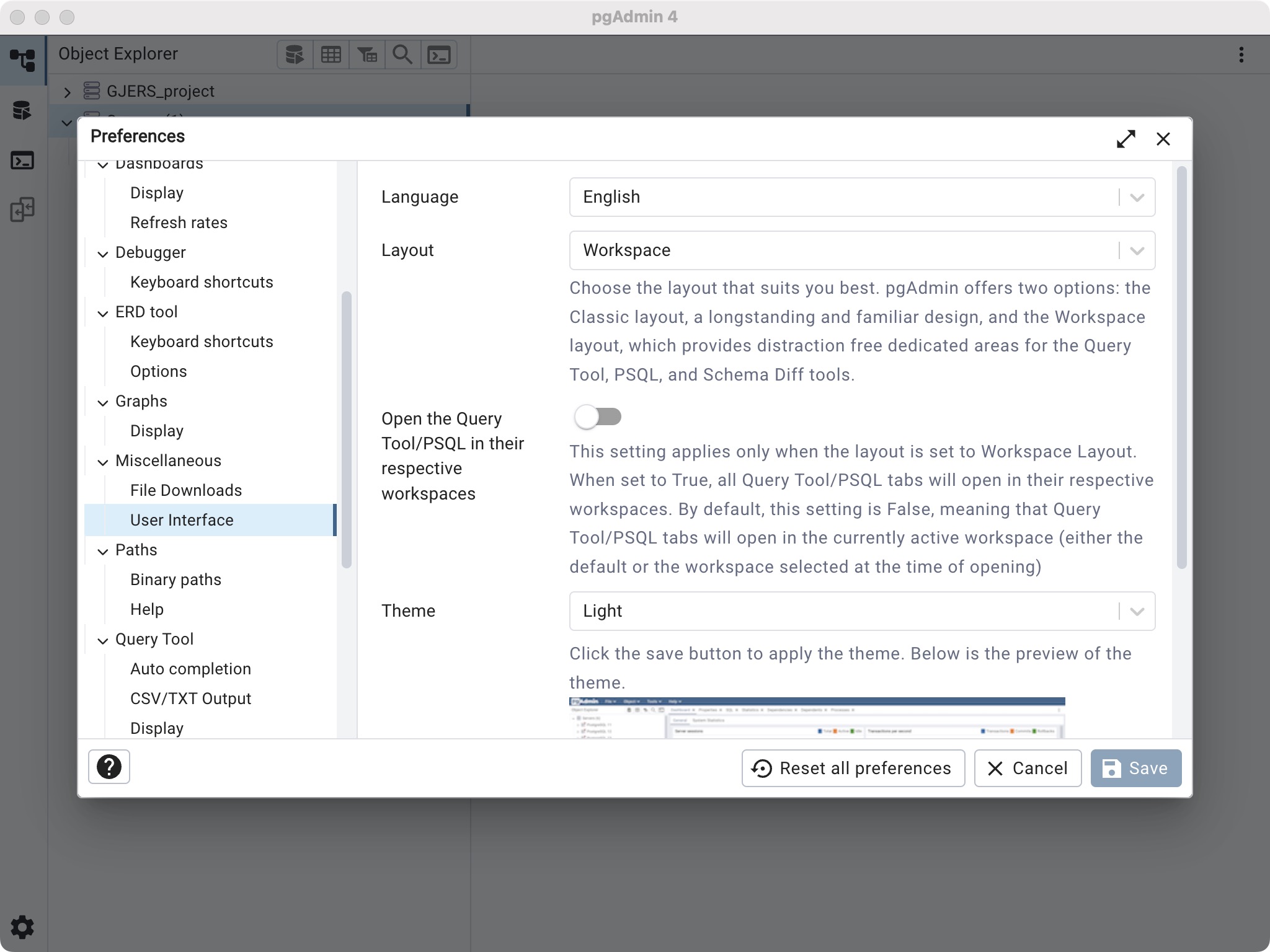1270x952 pixels.
Task: Click Reset all preferences button
Action: (853, 768)
